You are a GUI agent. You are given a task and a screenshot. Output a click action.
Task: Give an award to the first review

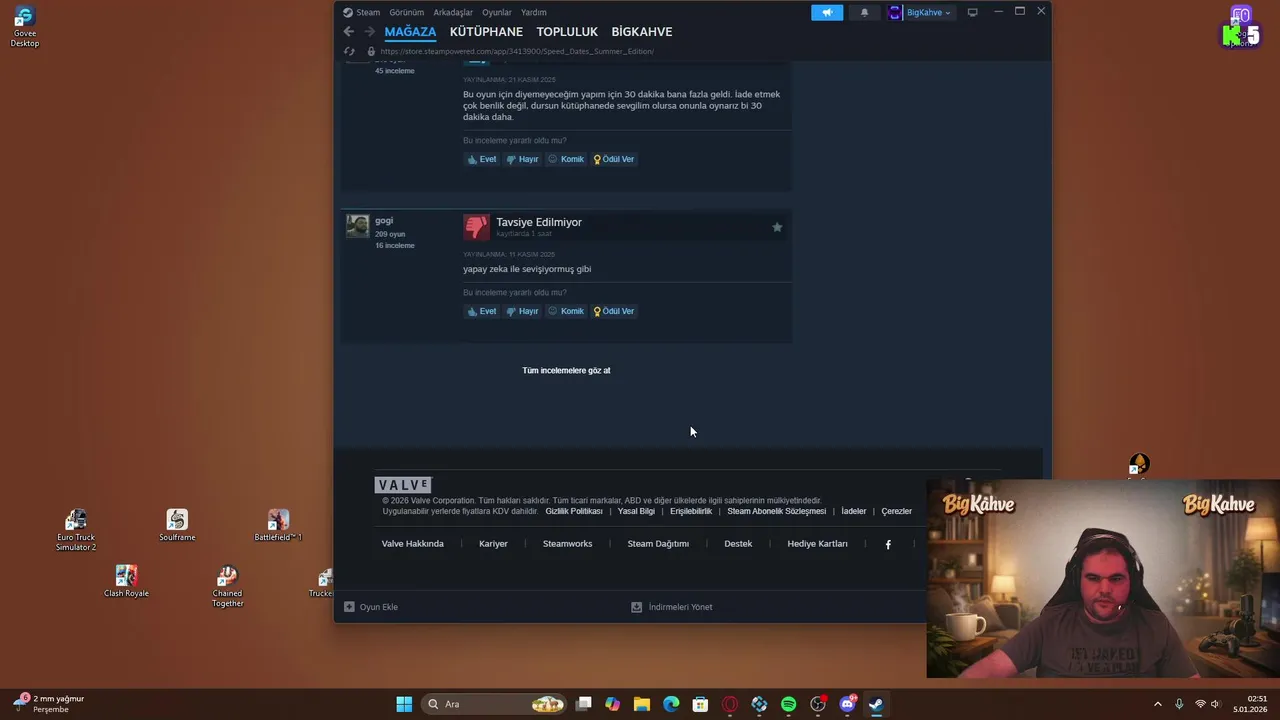click(x=614, y=159)
